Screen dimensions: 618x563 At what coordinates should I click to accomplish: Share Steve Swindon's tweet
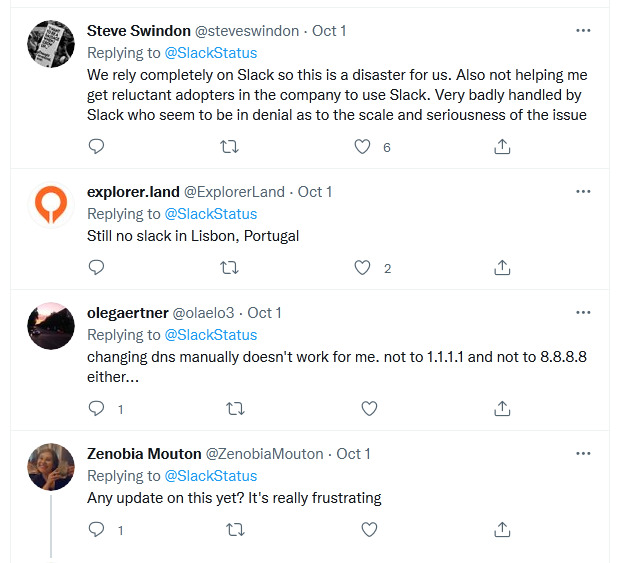click(503, 146)
